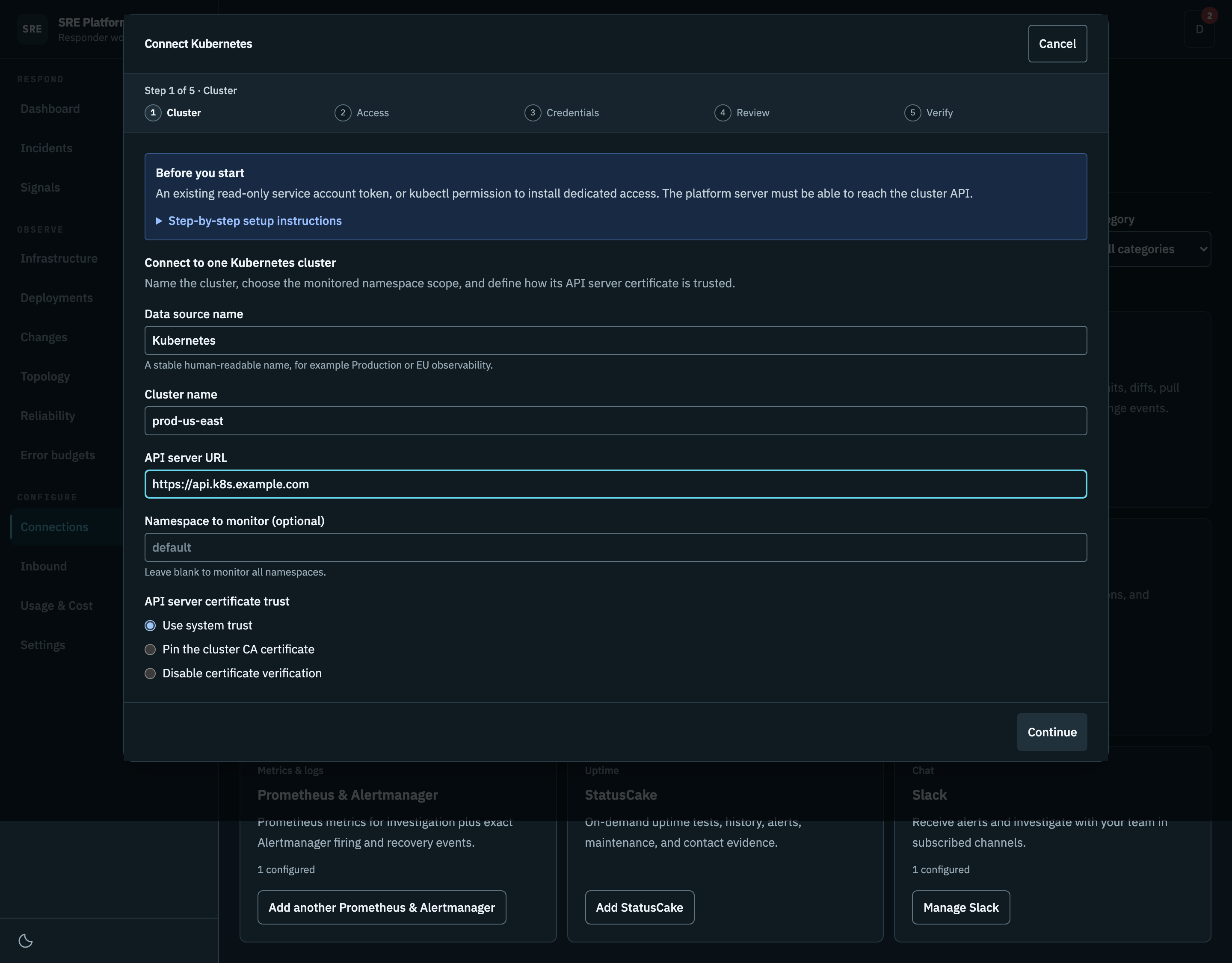The image size is (1232, 963).
Task: Click "1 configured" under Slack
Action: point(940,869)
